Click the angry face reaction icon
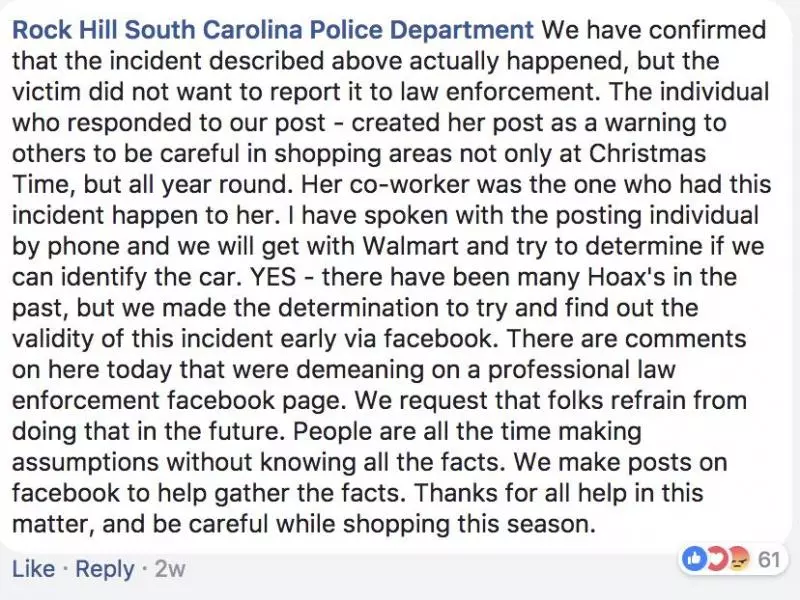The width and height of the screenshot is (800, 600). click(739, 560)
